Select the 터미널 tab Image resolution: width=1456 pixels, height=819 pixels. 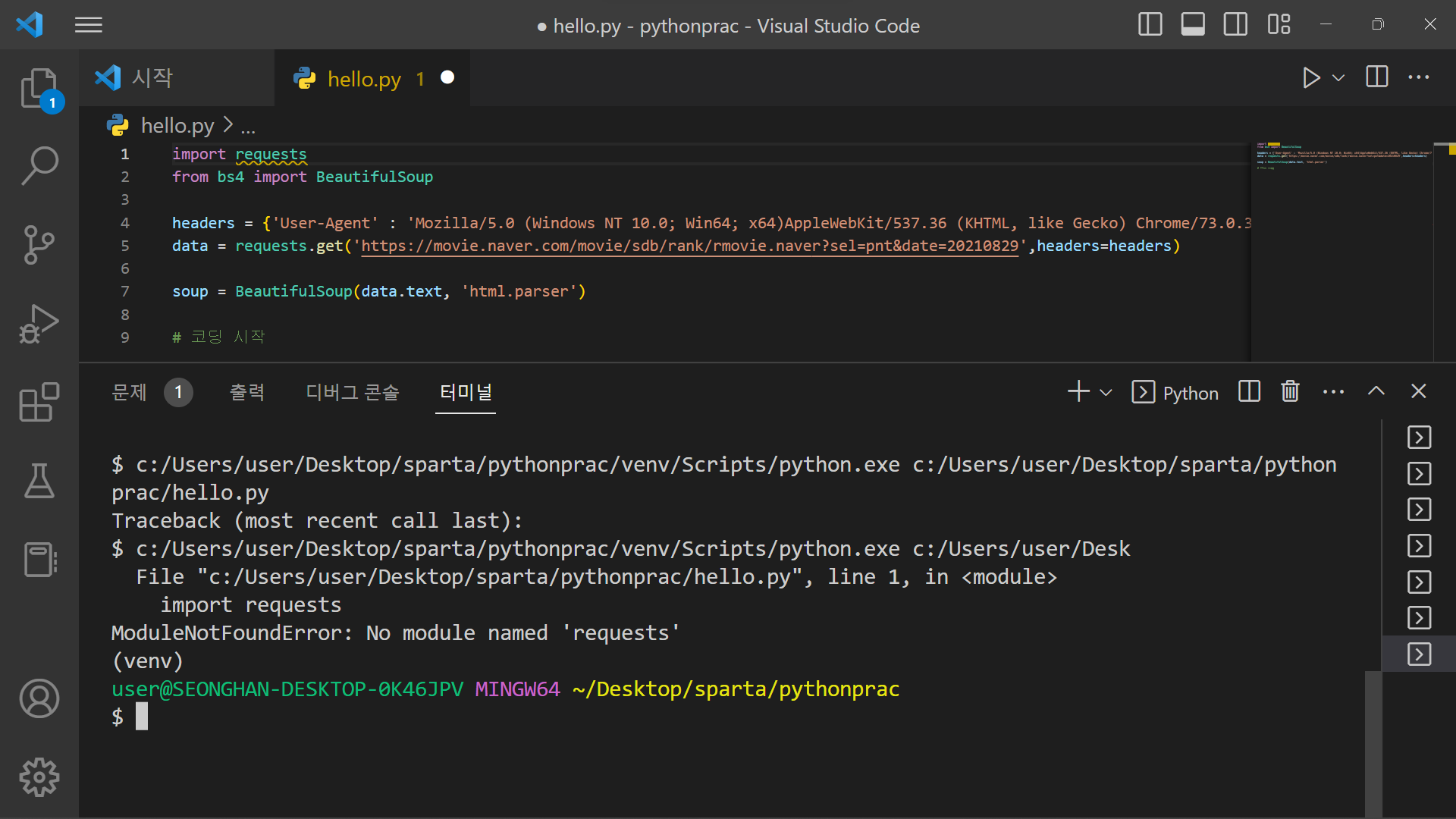[466, 392]
